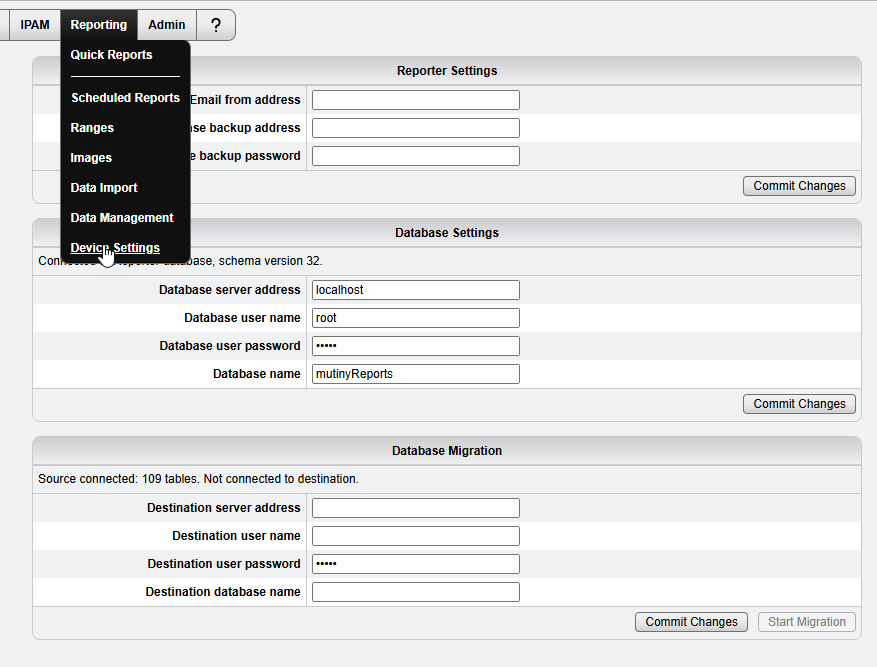Viewport: 877px width, 667px height.
Task: Commit changes in Reporter Settings
Action: pyautogui.click(x=799, y=186)
